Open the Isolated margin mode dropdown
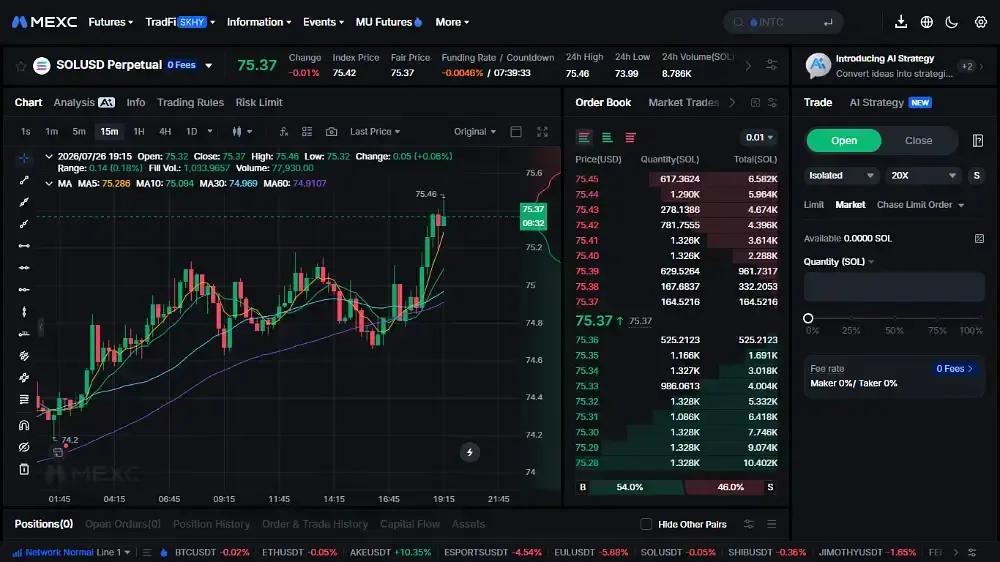The height and width of the screenshot is (562, 1000). [841, 175]
